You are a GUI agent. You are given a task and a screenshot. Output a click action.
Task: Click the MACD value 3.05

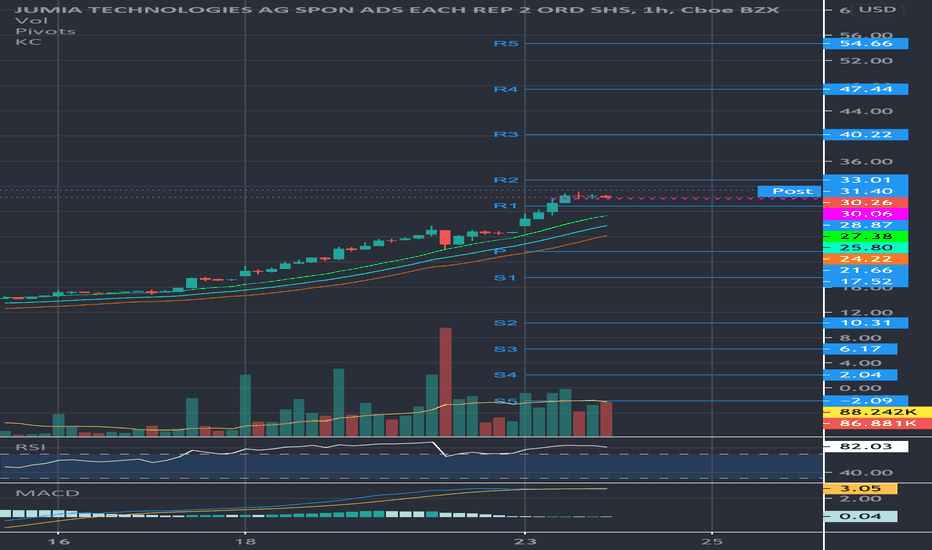coord(860,488)
